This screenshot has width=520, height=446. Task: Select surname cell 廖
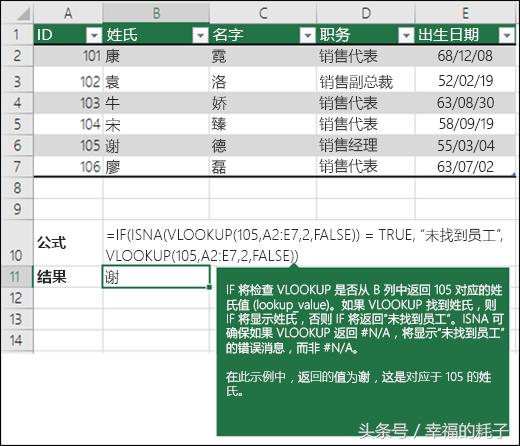pyautogui.click(x=156, y=166)
